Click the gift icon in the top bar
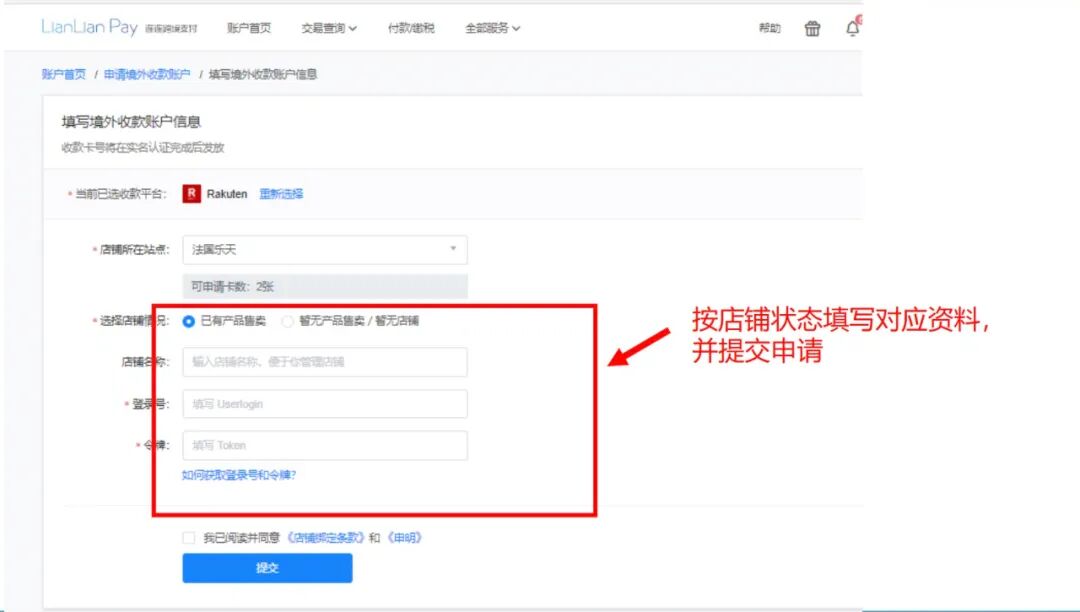 [812, 28]
